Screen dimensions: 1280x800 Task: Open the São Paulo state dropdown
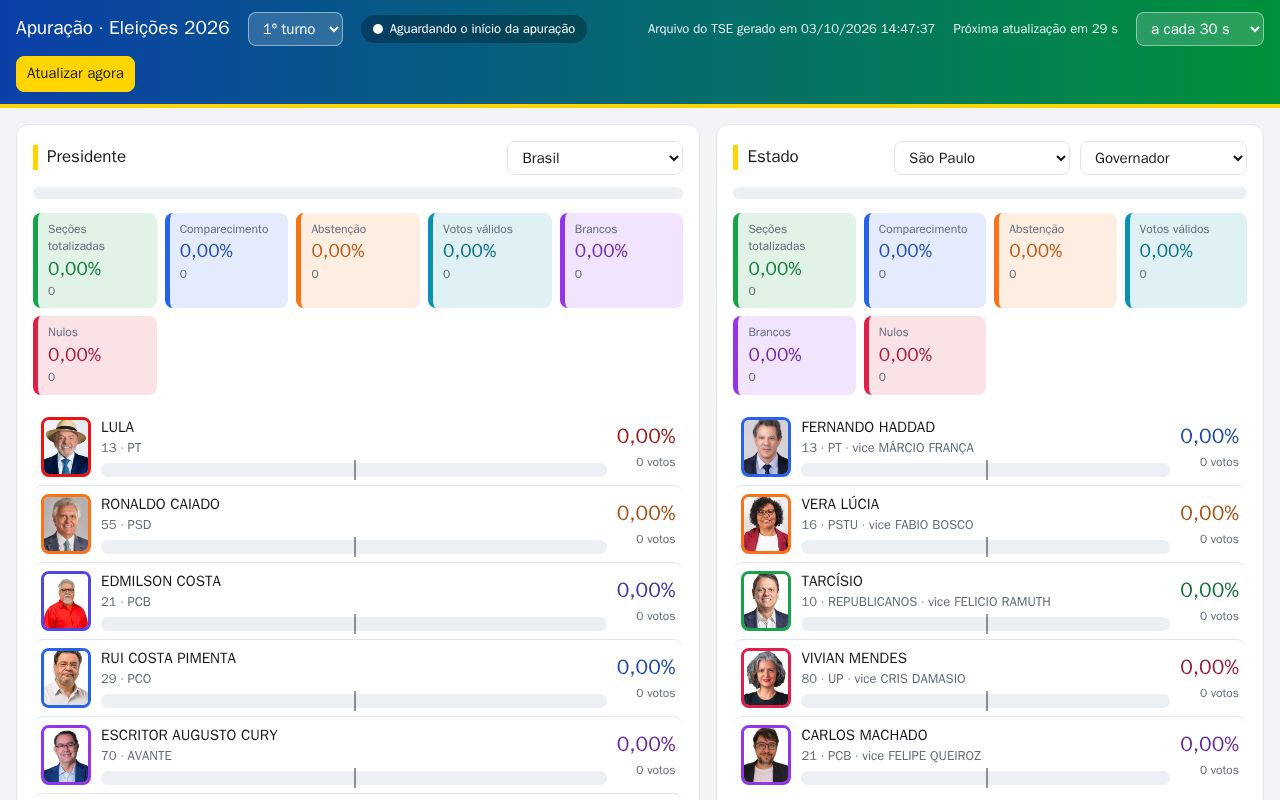(x=982, y=158)
